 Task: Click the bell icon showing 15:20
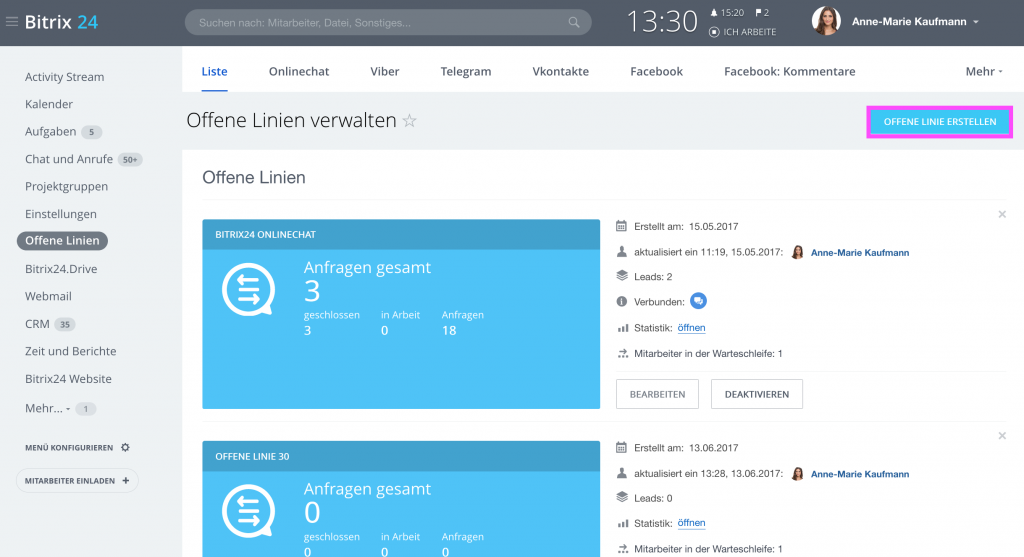pos(714,12)
